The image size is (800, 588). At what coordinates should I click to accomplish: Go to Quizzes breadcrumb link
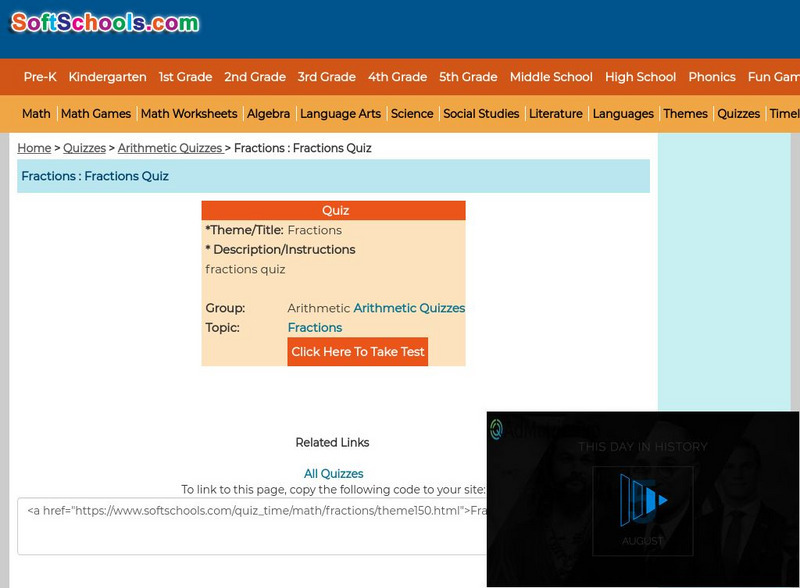(84, 148)
